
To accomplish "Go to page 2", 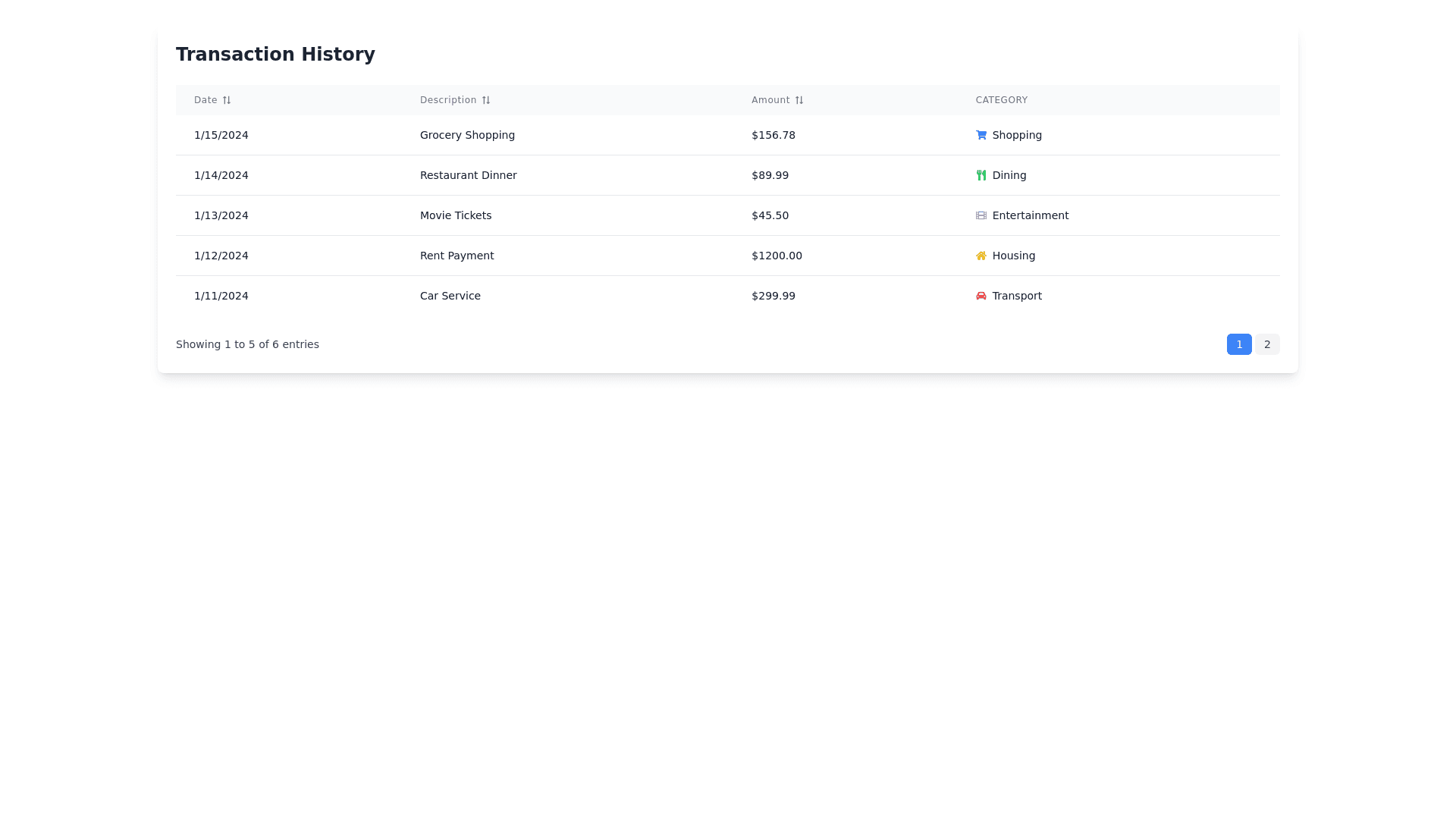I will click(x=1266, y=344).
